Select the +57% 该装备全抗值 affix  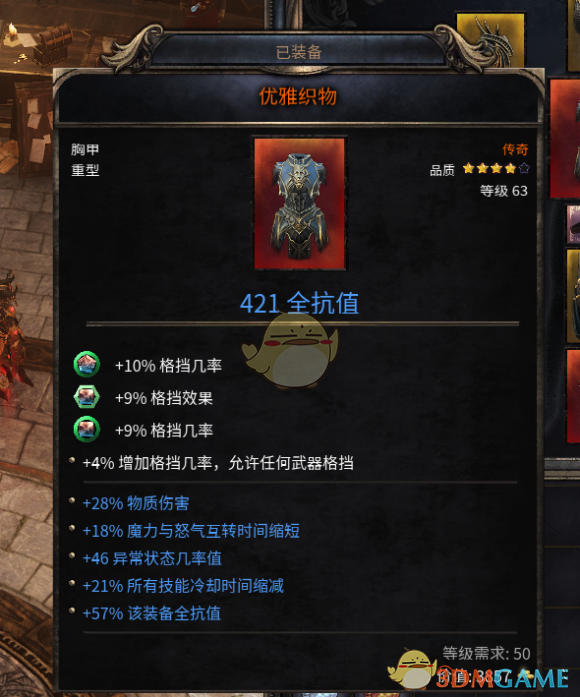[x=152, y=613]
